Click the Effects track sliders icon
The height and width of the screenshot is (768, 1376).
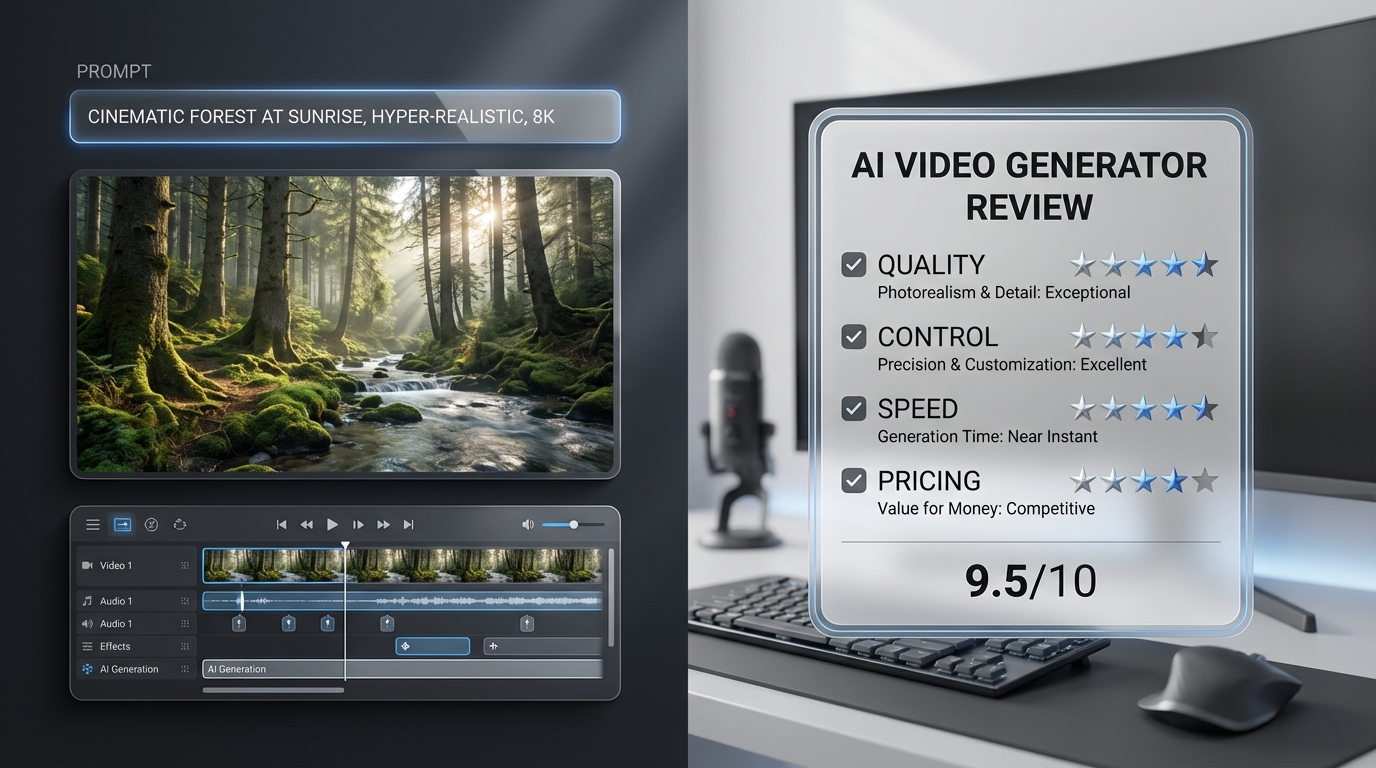(x=87, y=647)
